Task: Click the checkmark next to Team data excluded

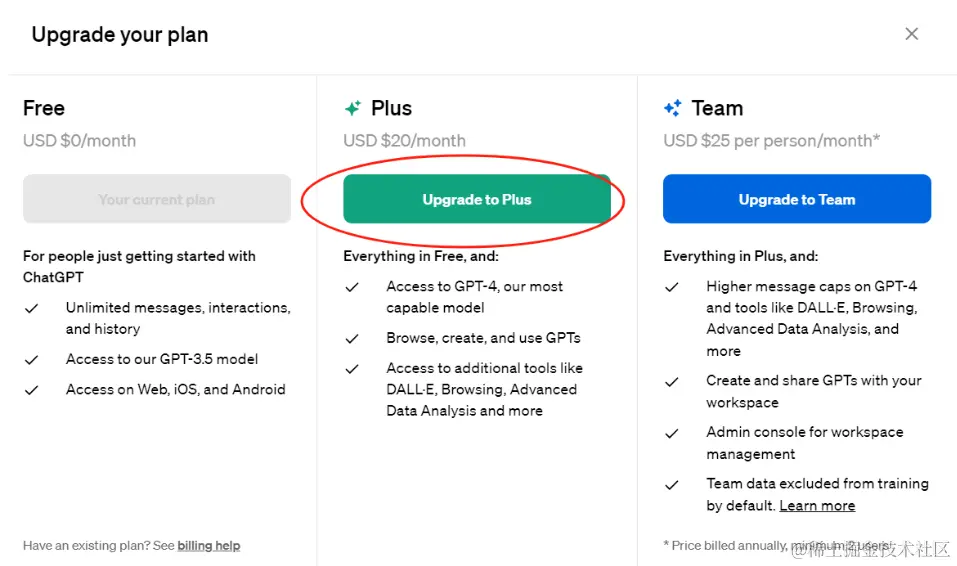Action: click(x=672, y=484)
